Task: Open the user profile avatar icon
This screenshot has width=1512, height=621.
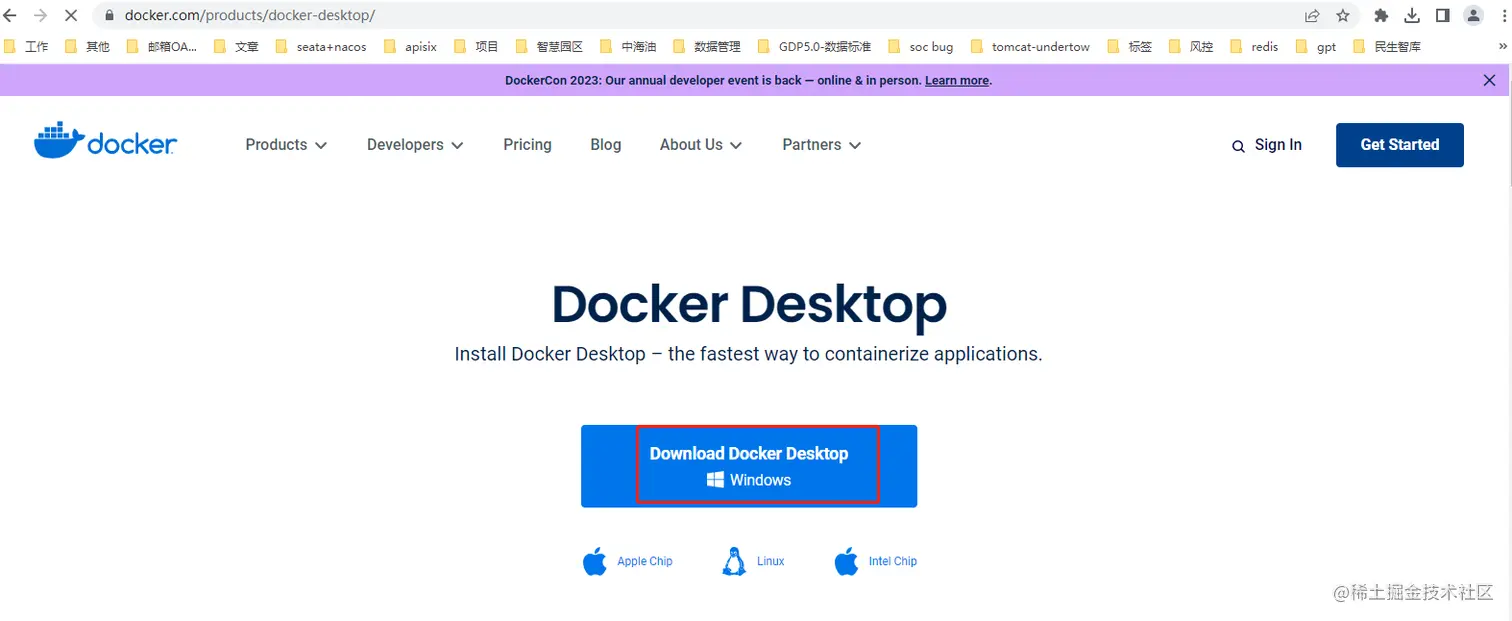Action: point(1473,16)
